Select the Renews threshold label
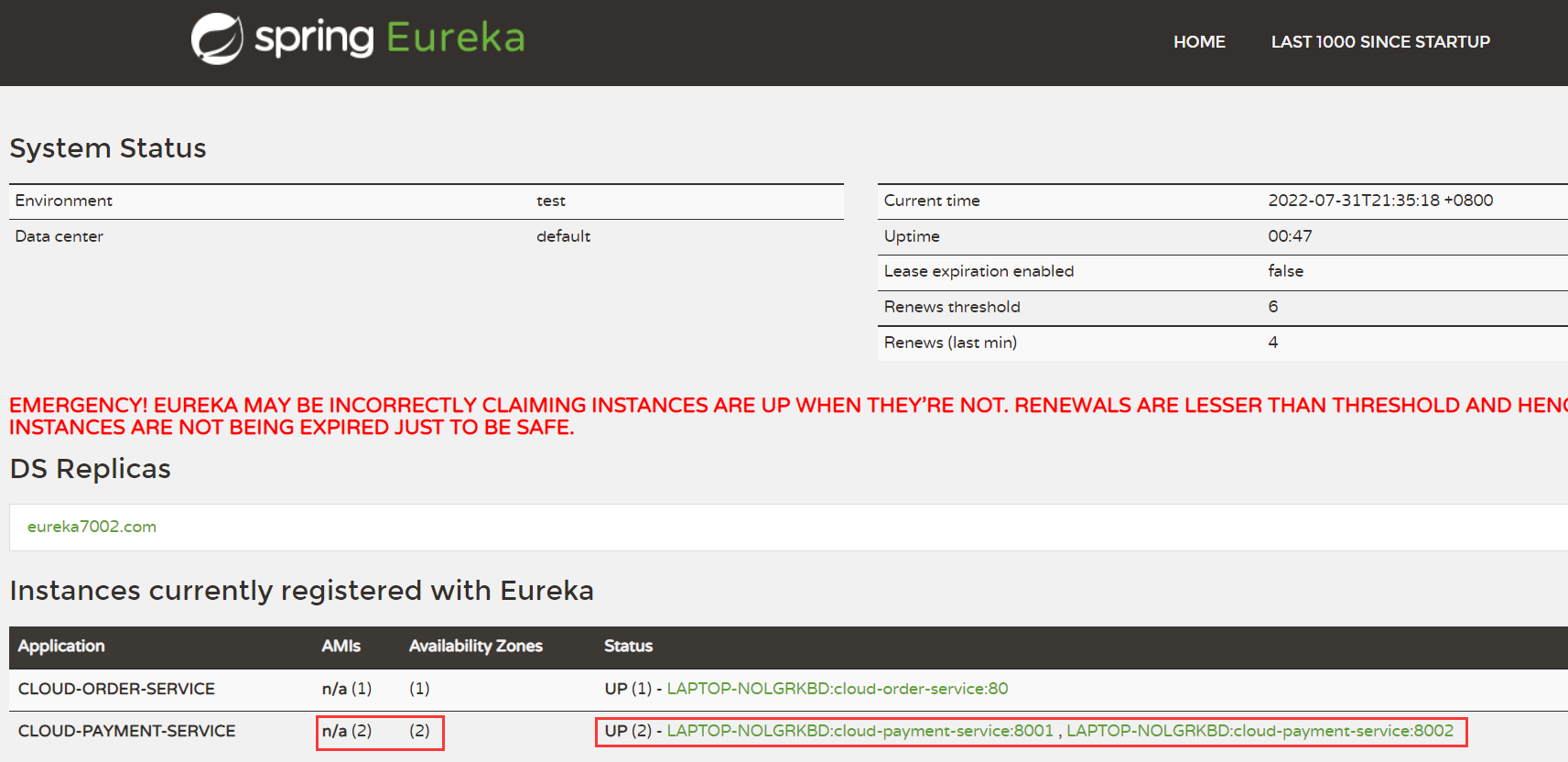 coord(952,307)
